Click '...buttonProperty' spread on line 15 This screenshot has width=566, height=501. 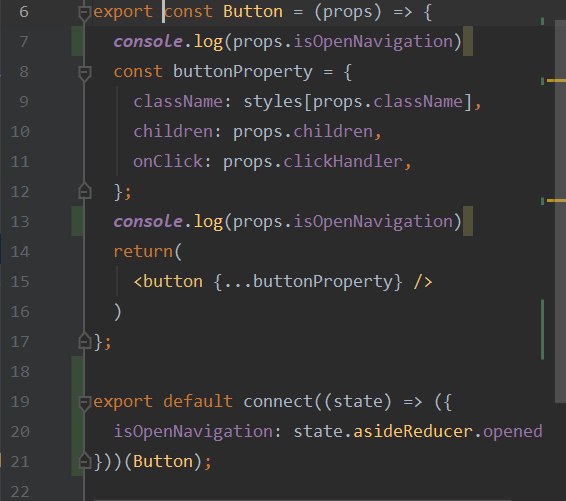308,282
